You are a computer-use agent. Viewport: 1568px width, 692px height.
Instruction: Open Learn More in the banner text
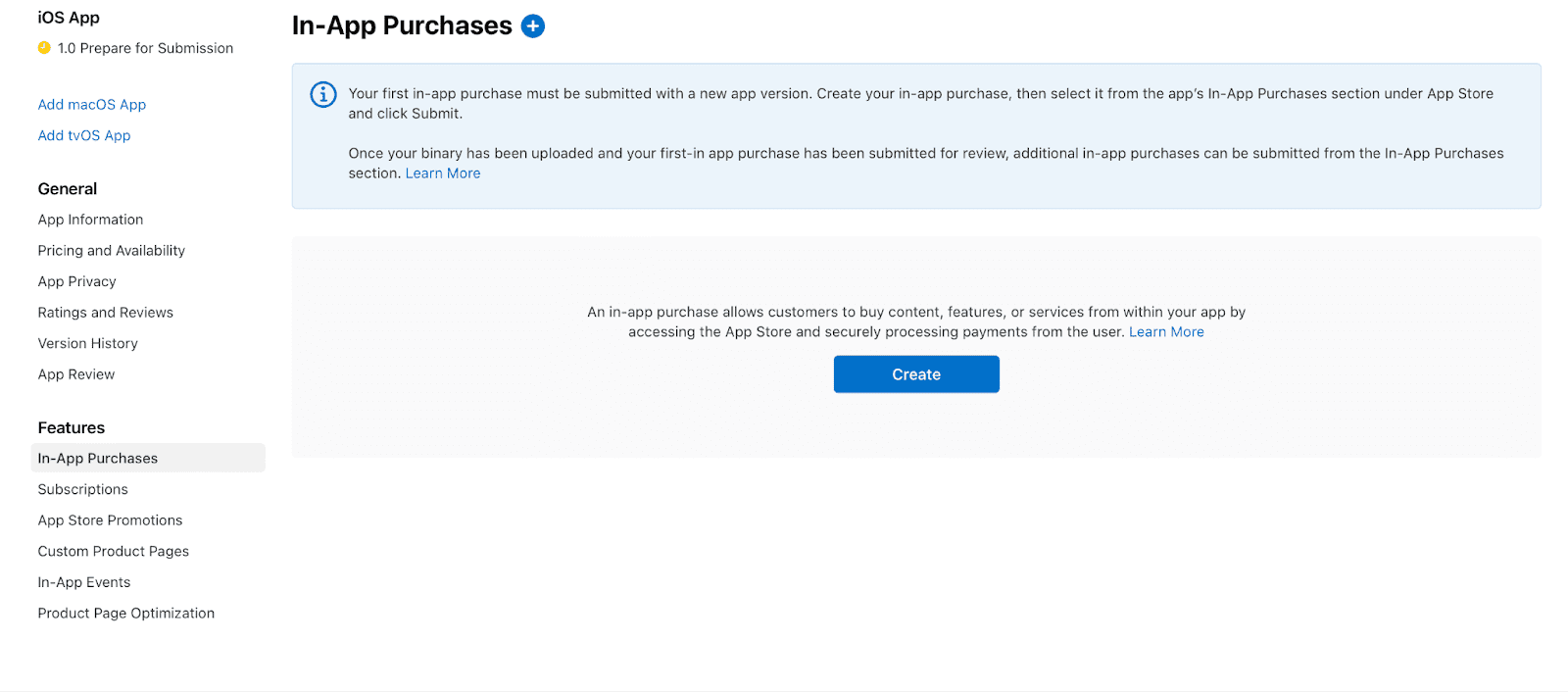click(x=443, y=173)
